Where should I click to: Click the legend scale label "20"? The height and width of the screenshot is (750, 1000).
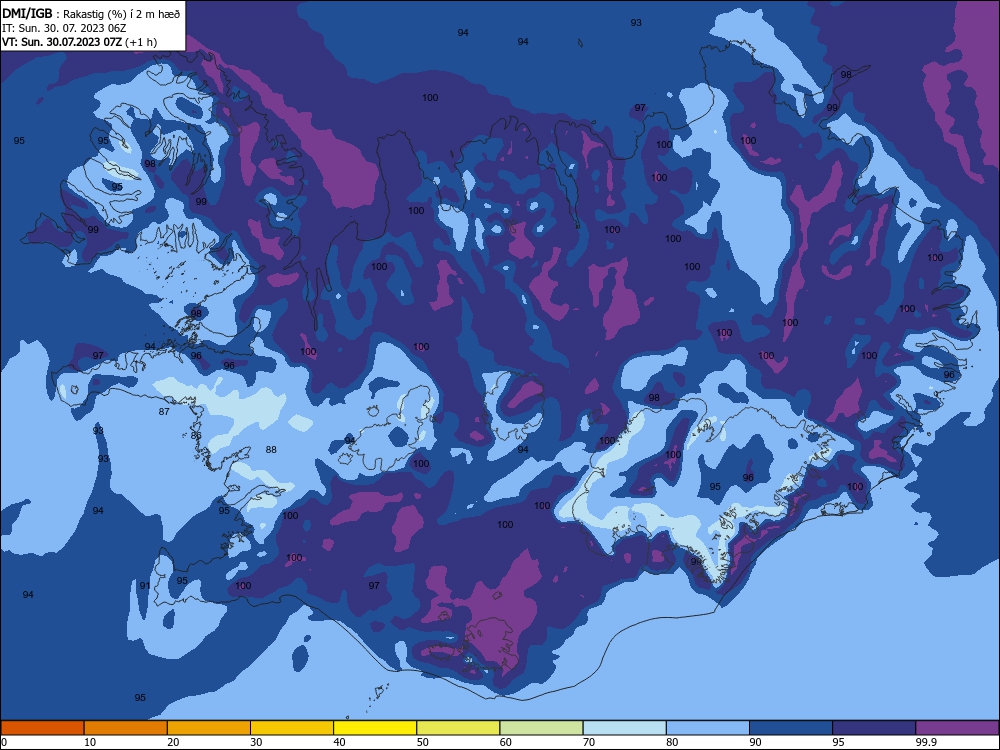(173, 742)
